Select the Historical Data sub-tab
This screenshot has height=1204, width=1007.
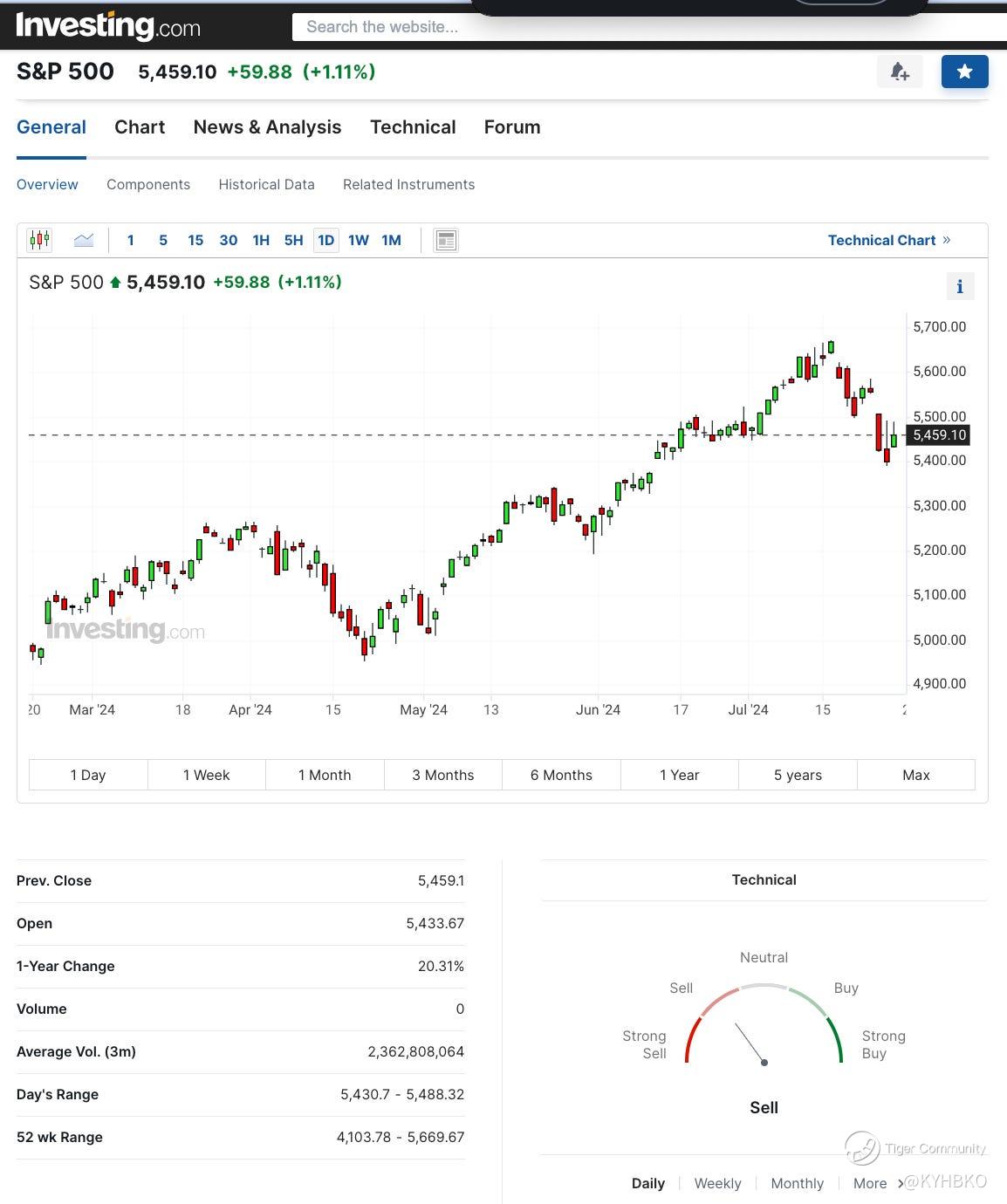[x=266, y=185]
